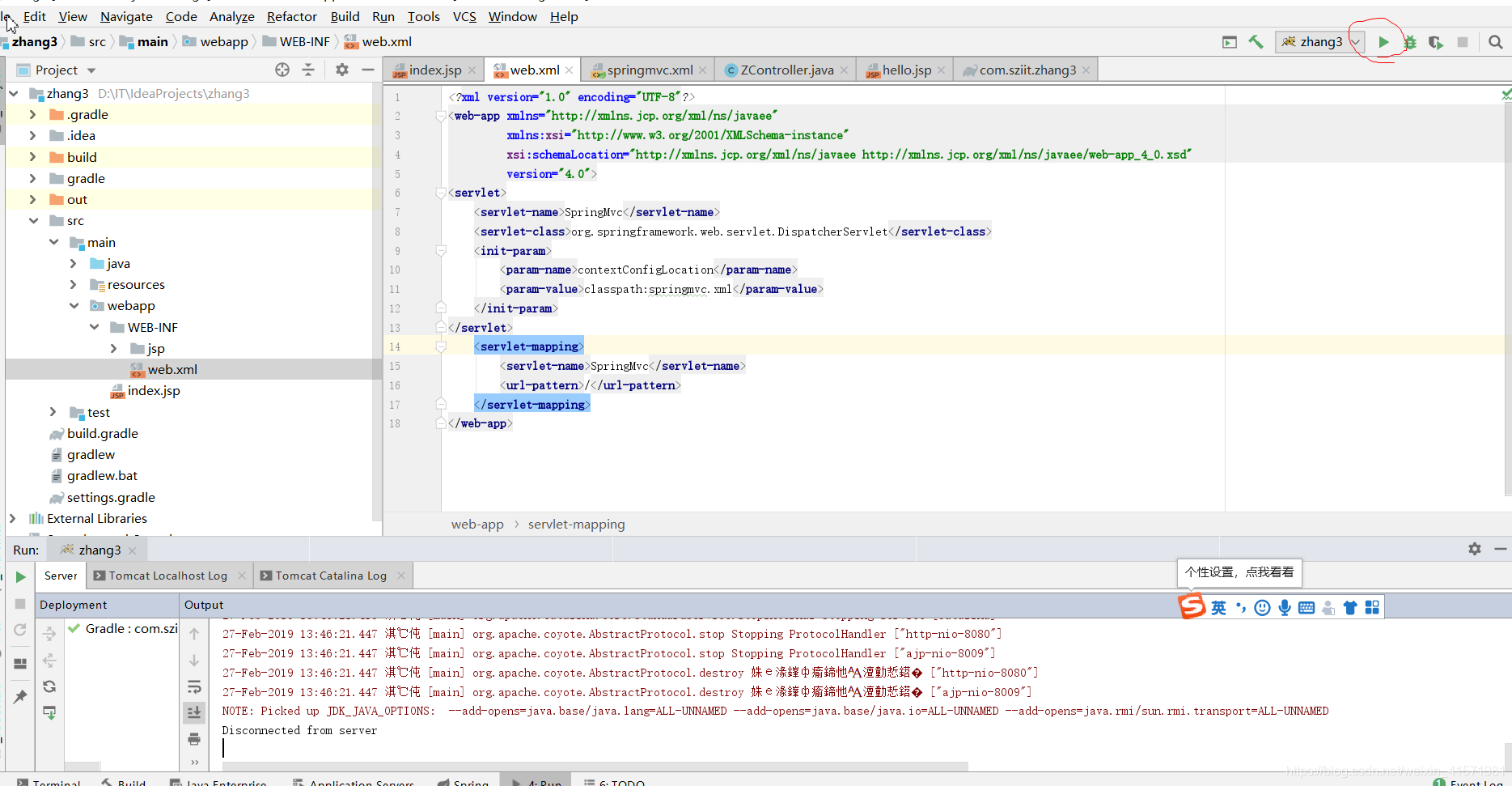Viewport: 1512px width, 786px height.
Task: Open Search Everywhere magnifier icon
Action: [1495, 42]
